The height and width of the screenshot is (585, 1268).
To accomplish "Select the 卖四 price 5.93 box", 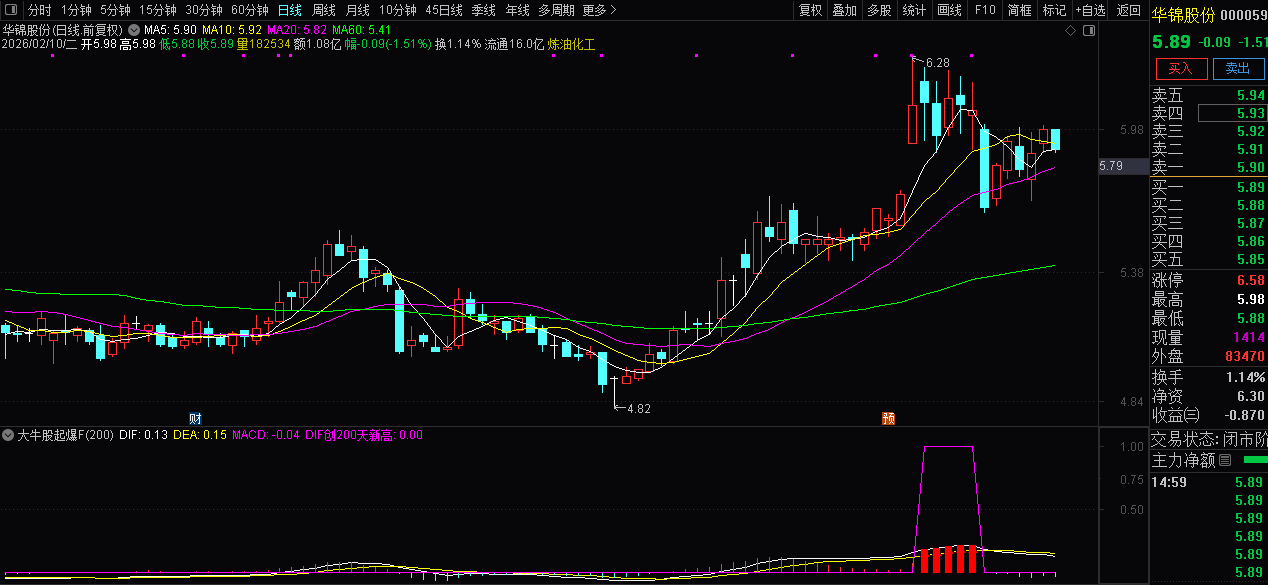I will coord(1231,113).
